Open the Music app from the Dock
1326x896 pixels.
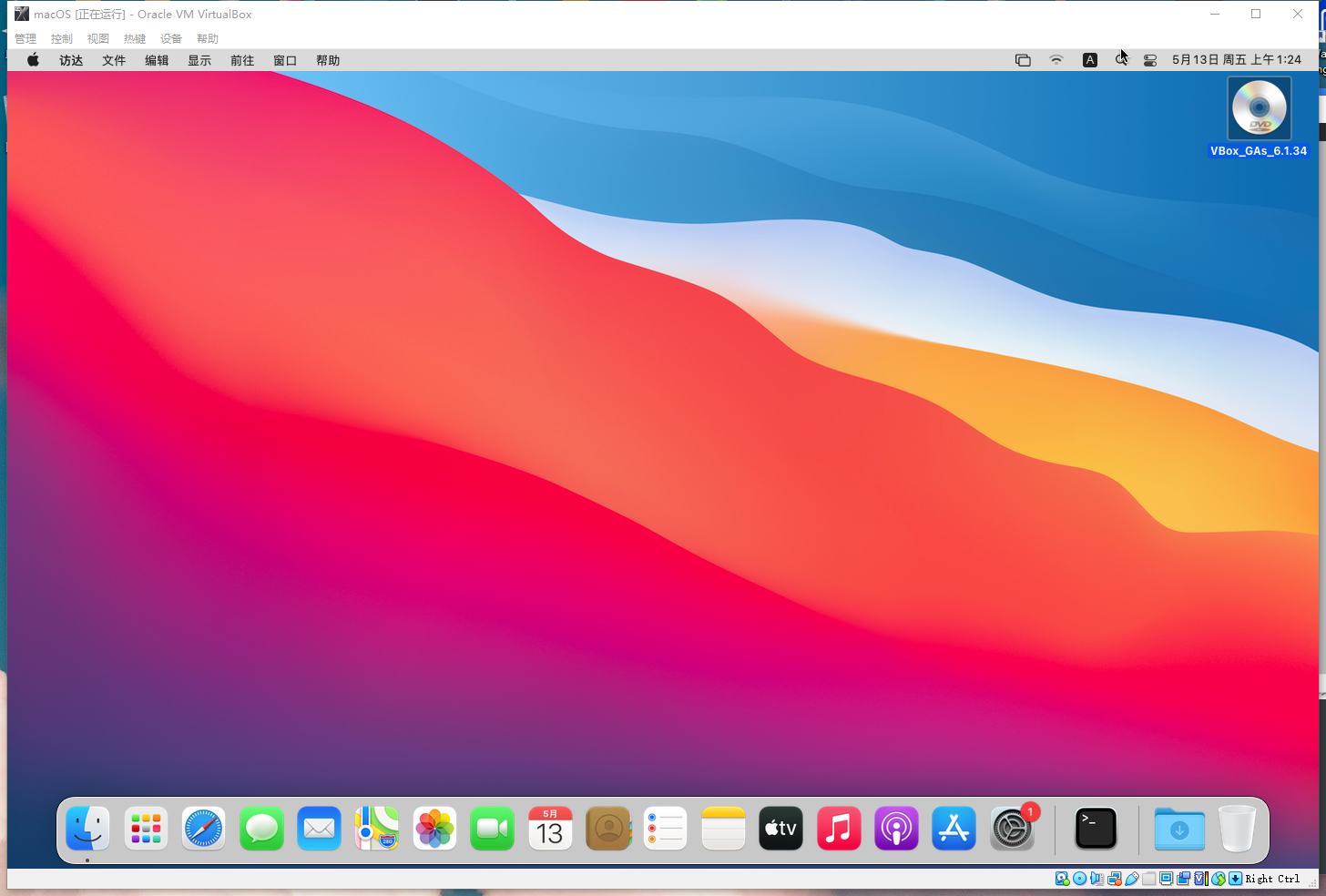(x=838, y=828)
